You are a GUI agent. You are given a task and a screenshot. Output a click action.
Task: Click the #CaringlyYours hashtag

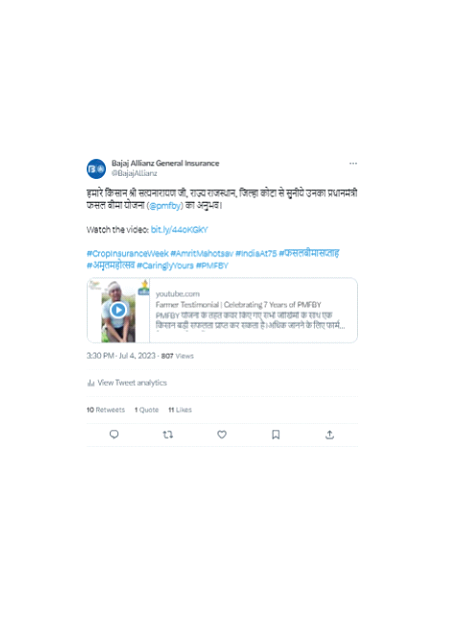[x=165, y=265]
